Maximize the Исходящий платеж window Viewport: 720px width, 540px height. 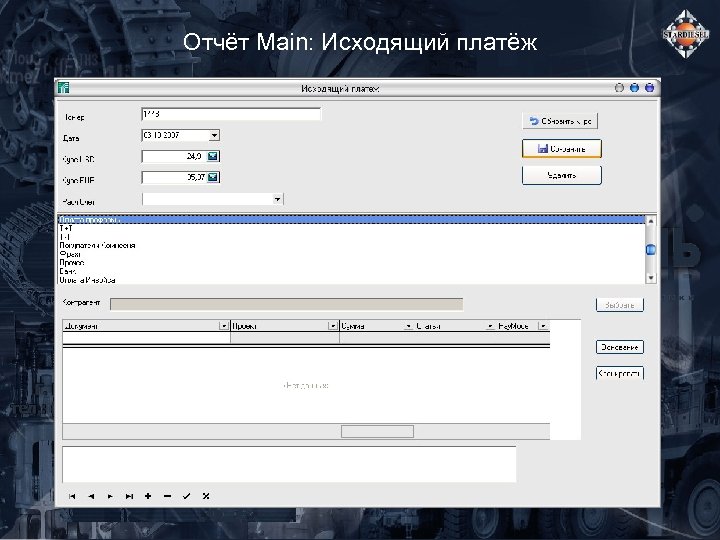click(634, 88)
